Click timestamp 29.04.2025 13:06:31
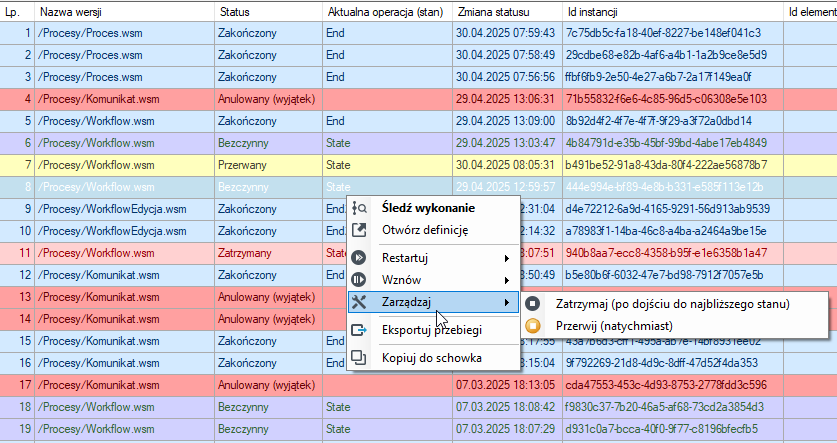The width and height of the screenshot is (837, 443). tap(507, 99)
